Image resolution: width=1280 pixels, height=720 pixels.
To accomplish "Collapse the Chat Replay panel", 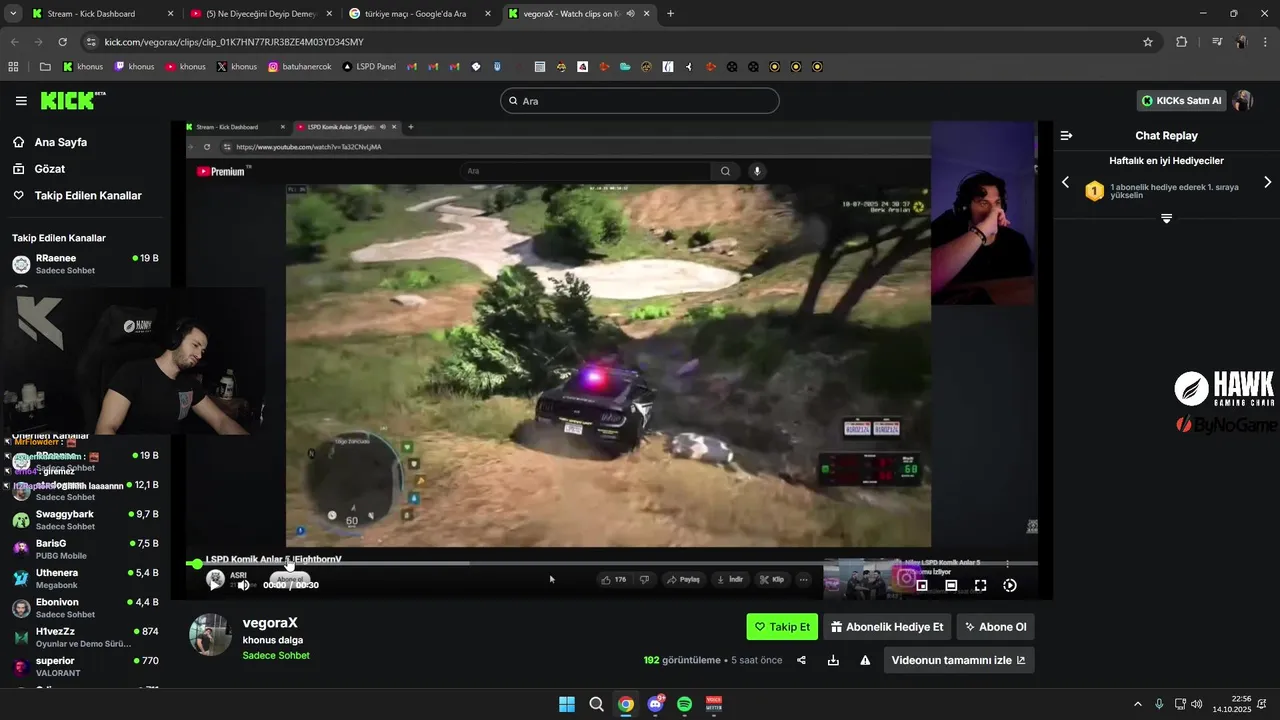I will coord(1066,135).
